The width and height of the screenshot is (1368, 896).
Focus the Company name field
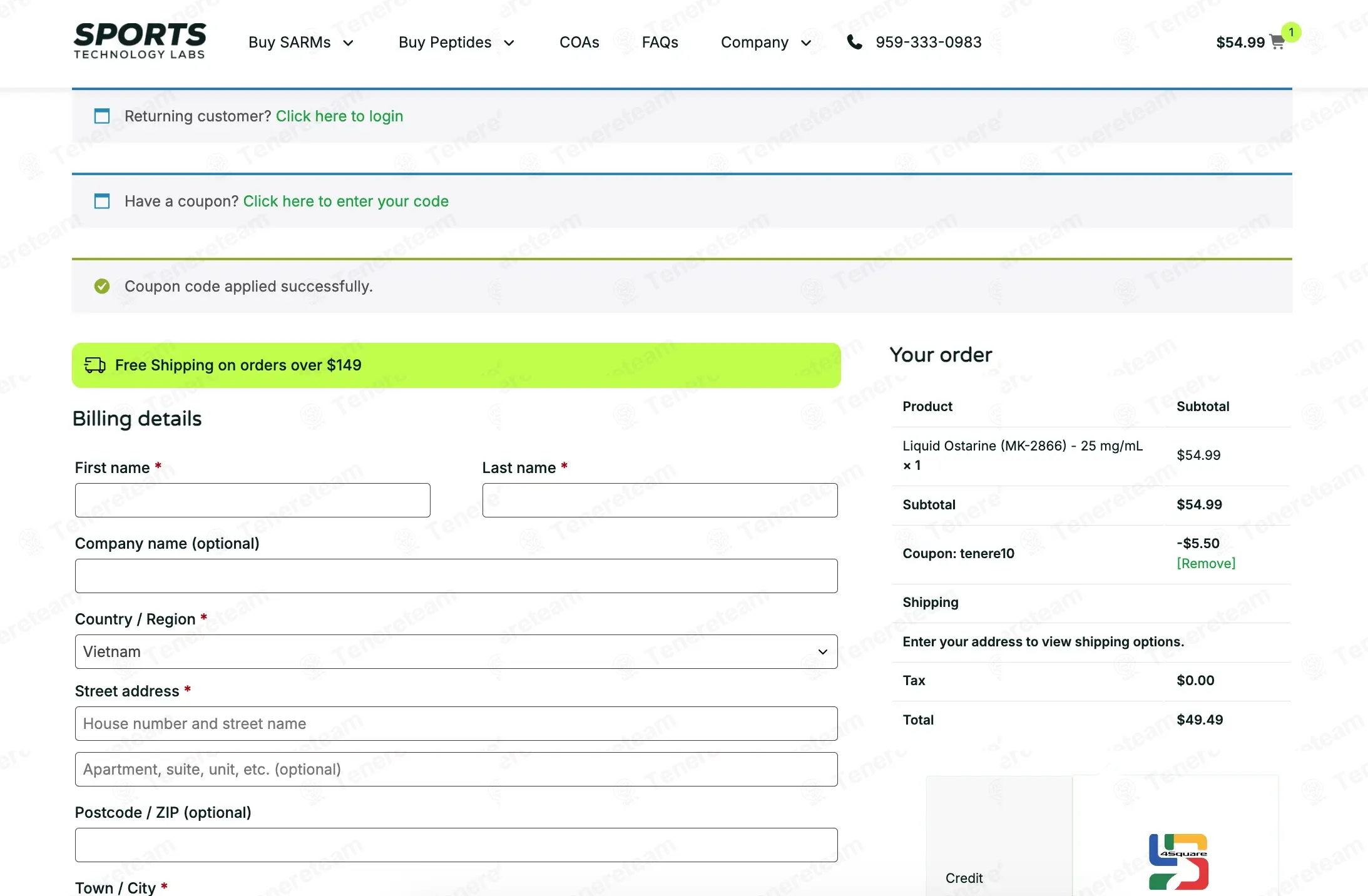pos(456,576)
